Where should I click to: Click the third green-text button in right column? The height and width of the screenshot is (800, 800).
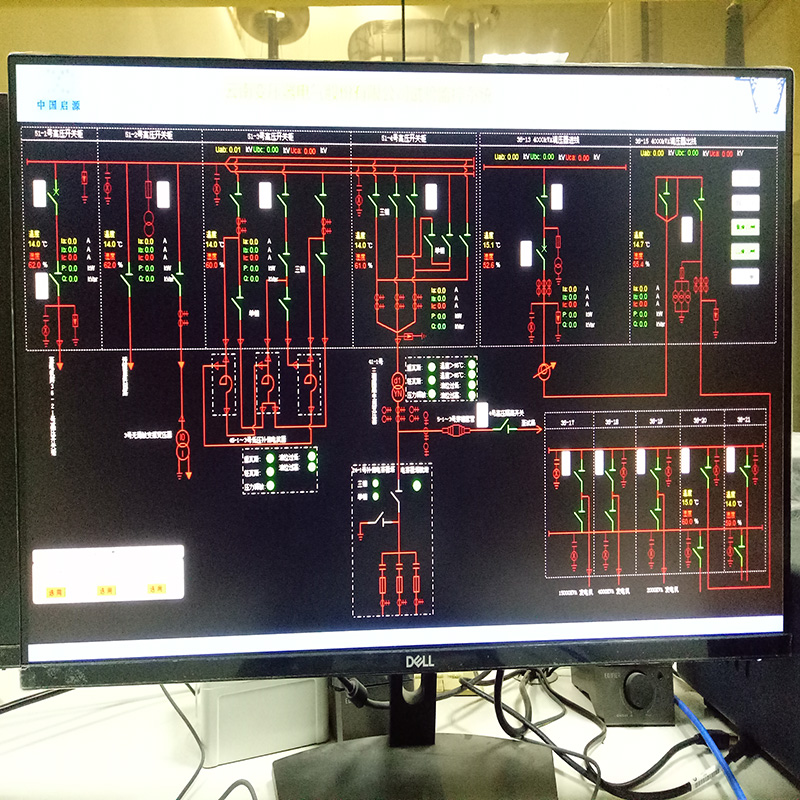click(x=745, y=227)
